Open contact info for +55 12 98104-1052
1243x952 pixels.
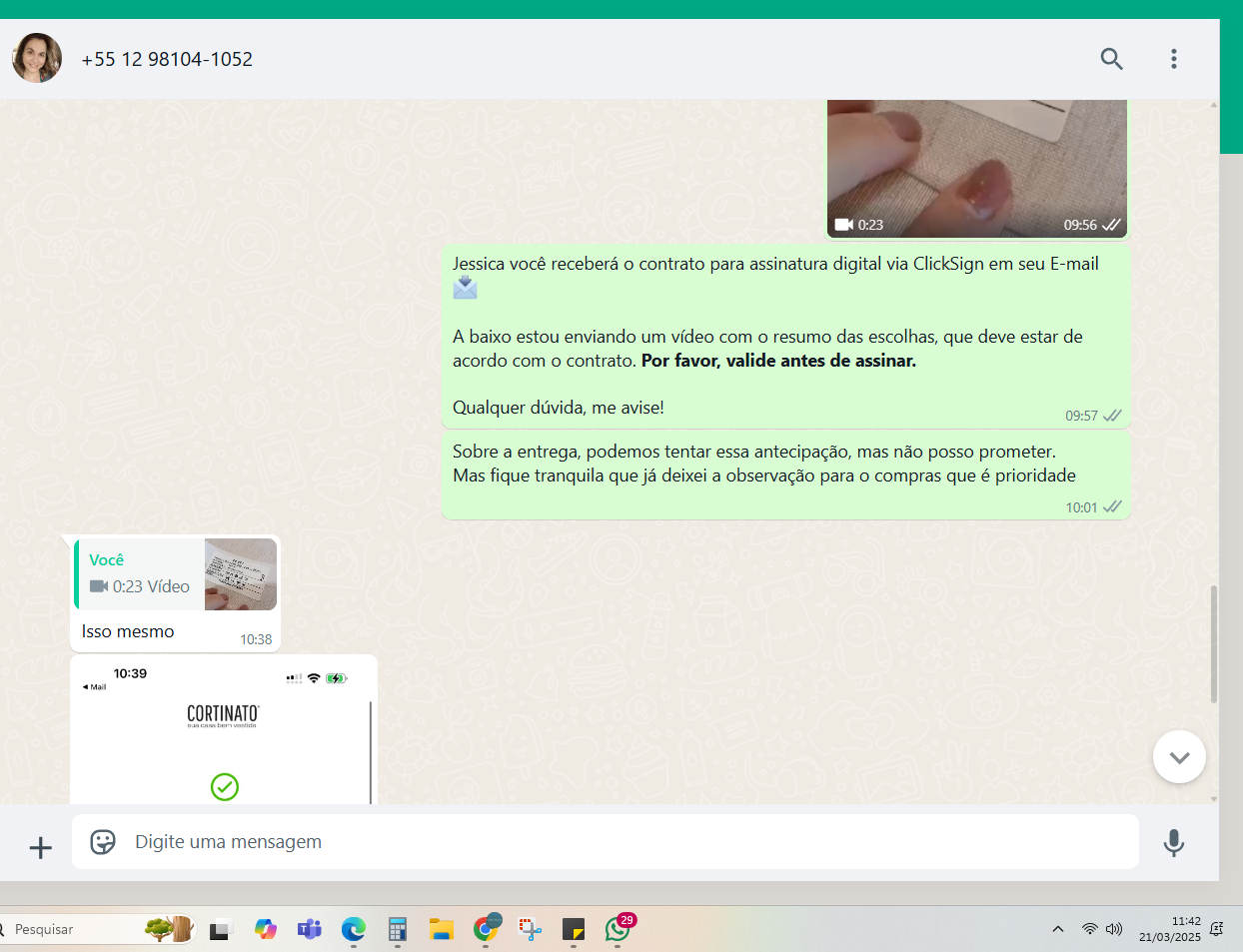point(167,59)
